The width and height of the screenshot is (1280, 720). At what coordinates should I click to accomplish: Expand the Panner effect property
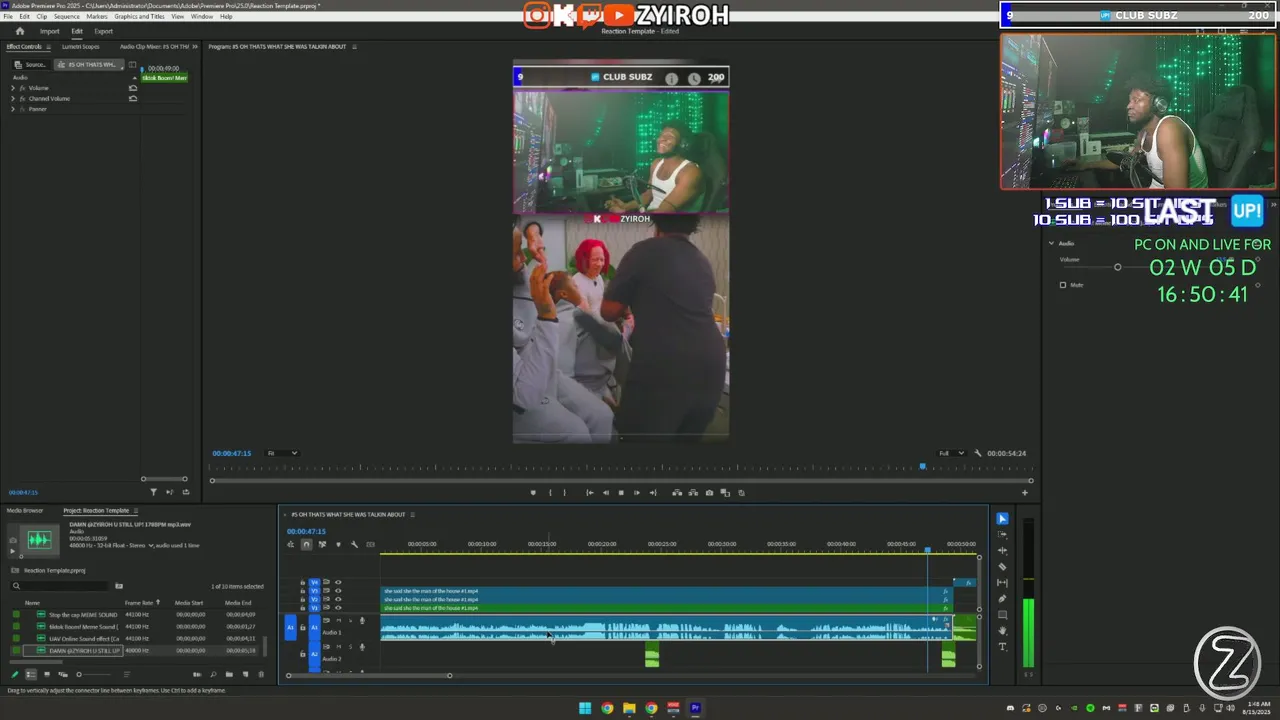13,108
